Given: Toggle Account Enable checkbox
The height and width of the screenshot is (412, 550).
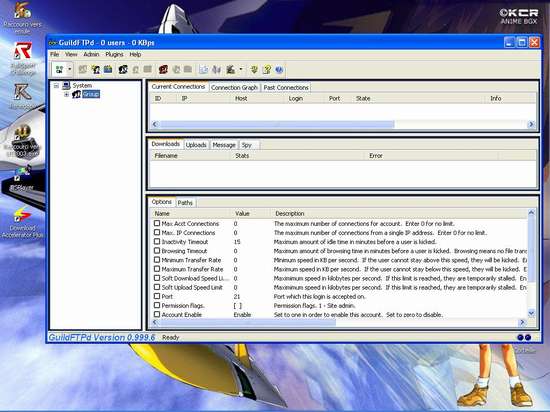Looking at the screenshot, I should click(x=157, y=314).
